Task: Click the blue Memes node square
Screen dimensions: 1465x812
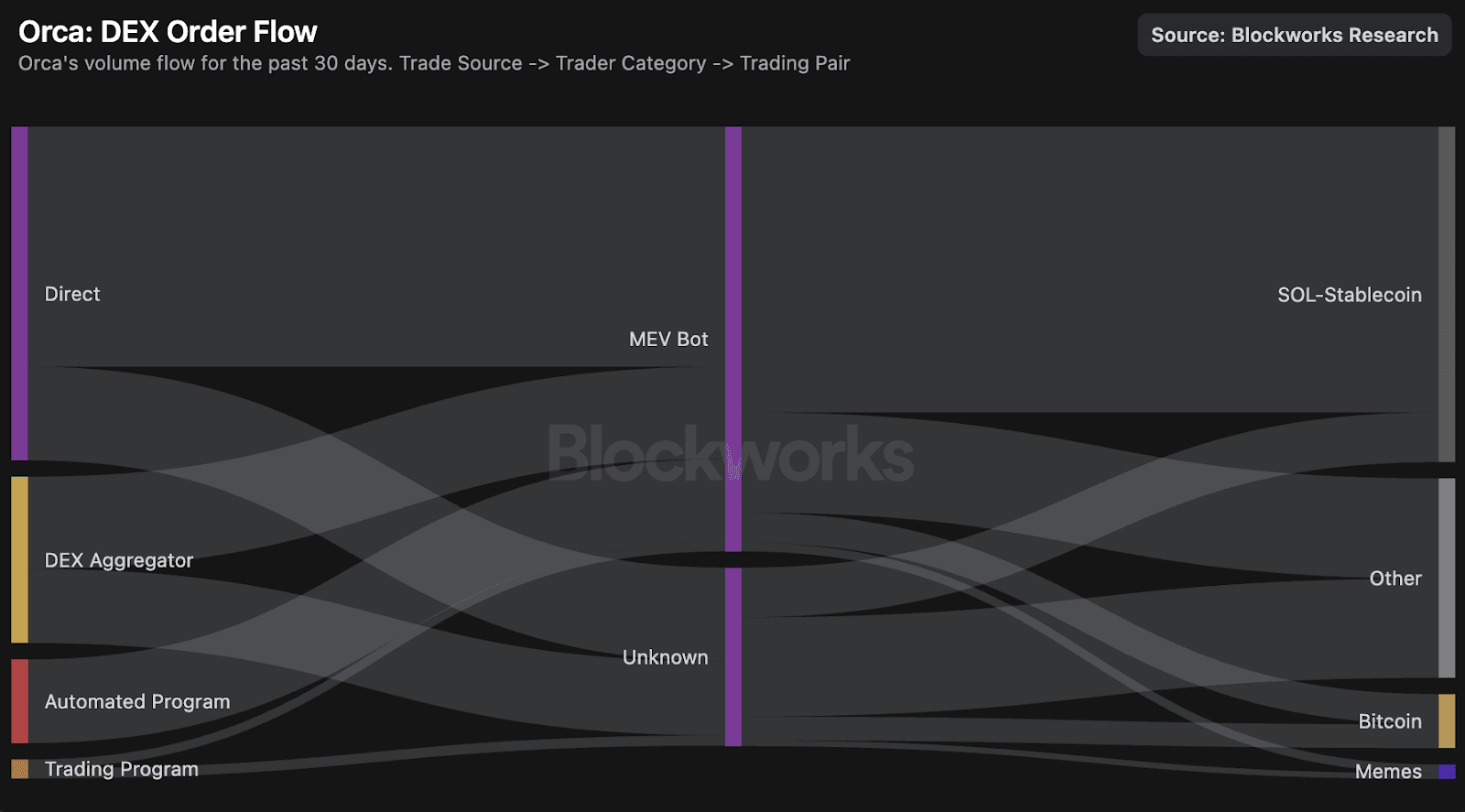Action: (1447, 772)
